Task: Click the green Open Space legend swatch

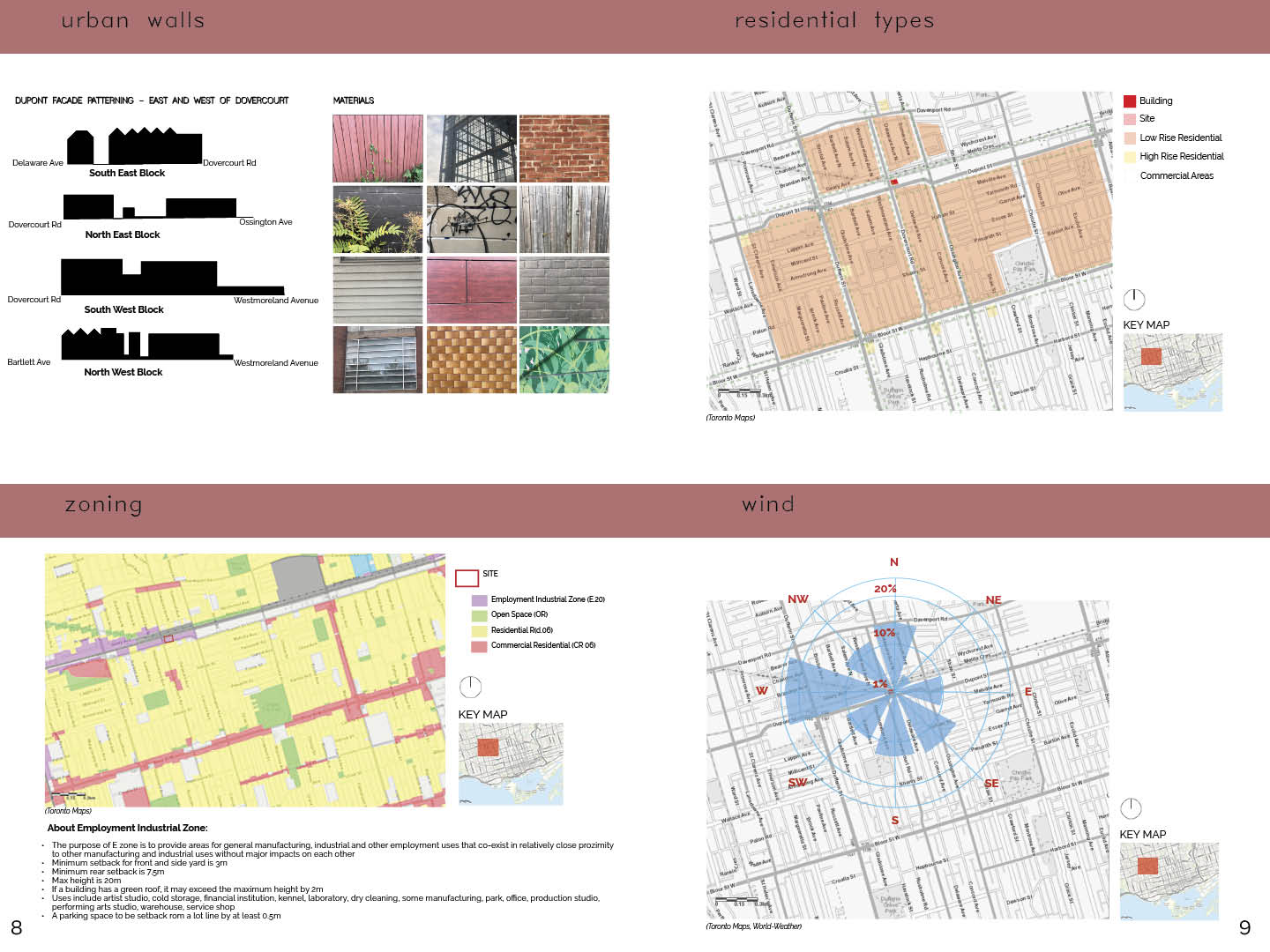Action: (479, 615)
